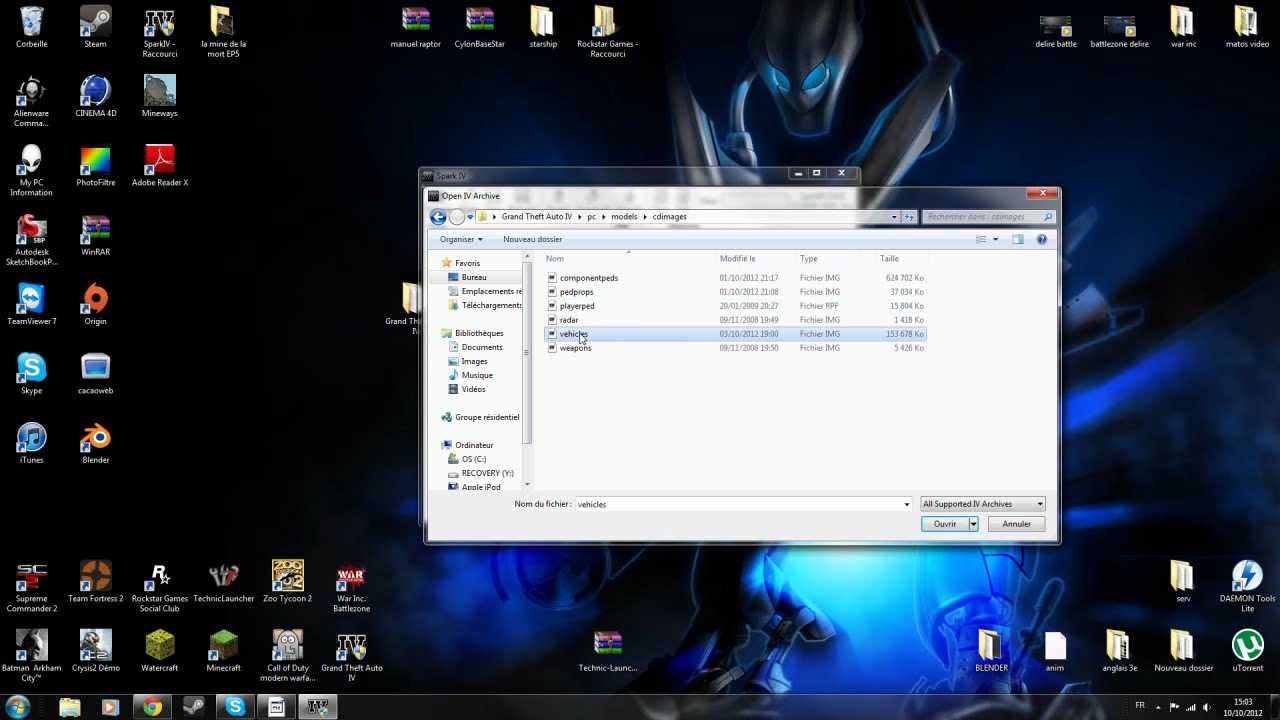This screenshot has height=720, width=1280.
Task: Click the 'Rechercher dans' search box
Action: [x=989, y=217]
